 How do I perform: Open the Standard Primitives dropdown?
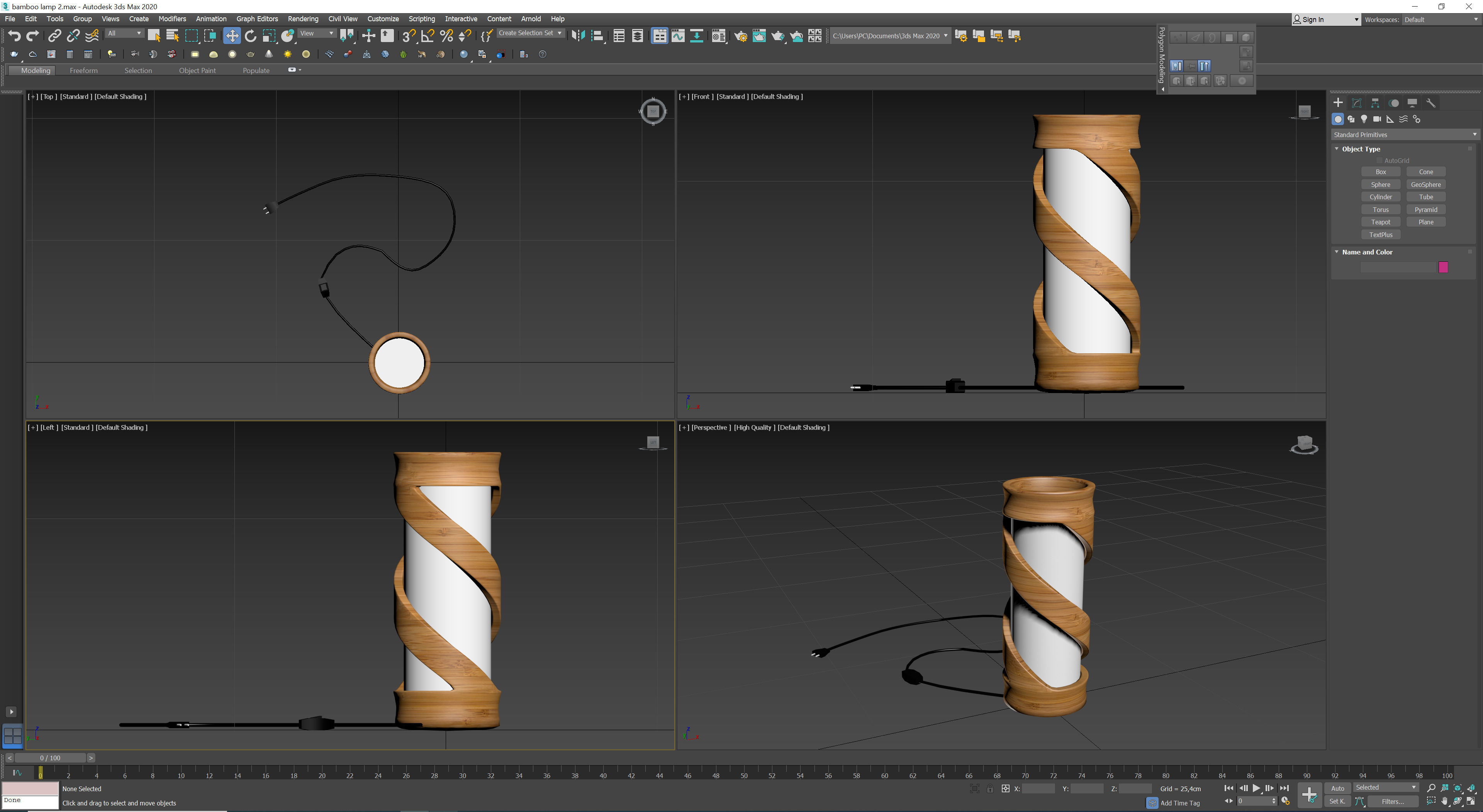tap(1405, 135)
